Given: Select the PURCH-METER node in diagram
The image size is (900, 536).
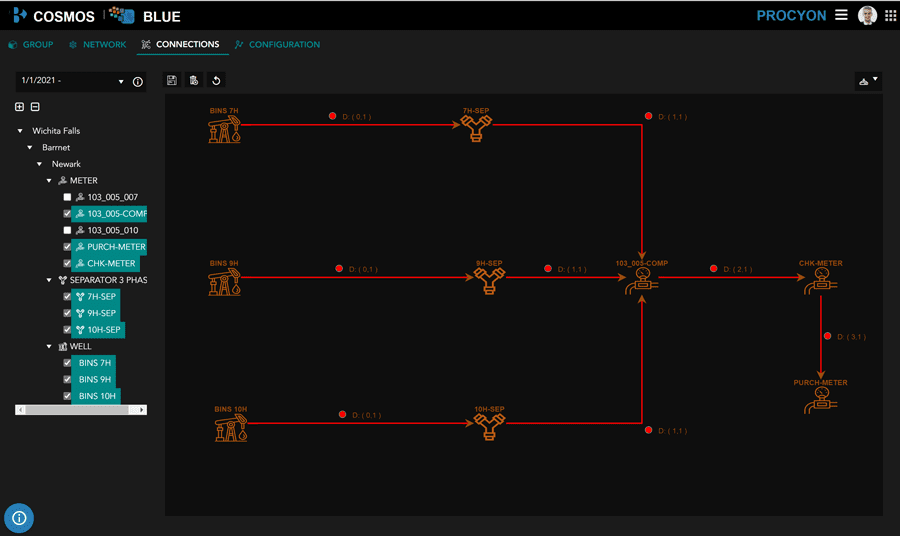Looking at the screenshot, I should 821,401.
